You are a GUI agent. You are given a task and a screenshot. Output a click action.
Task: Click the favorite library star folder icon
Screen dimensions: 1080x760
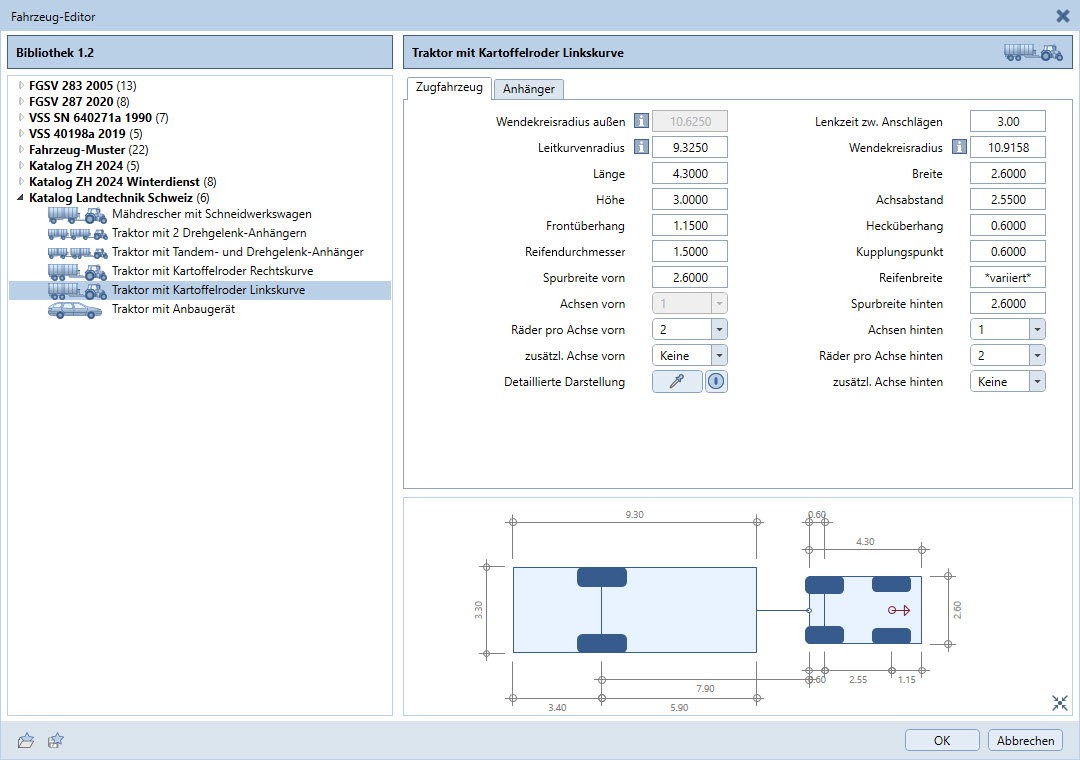coord(56,740)
